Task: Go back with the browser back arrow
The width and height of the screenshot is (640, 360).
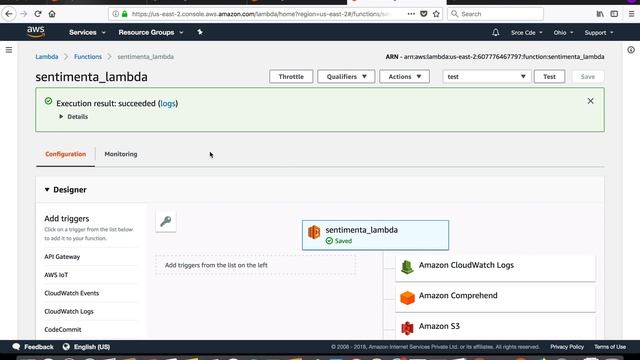Action: click(x=9, y=14)
